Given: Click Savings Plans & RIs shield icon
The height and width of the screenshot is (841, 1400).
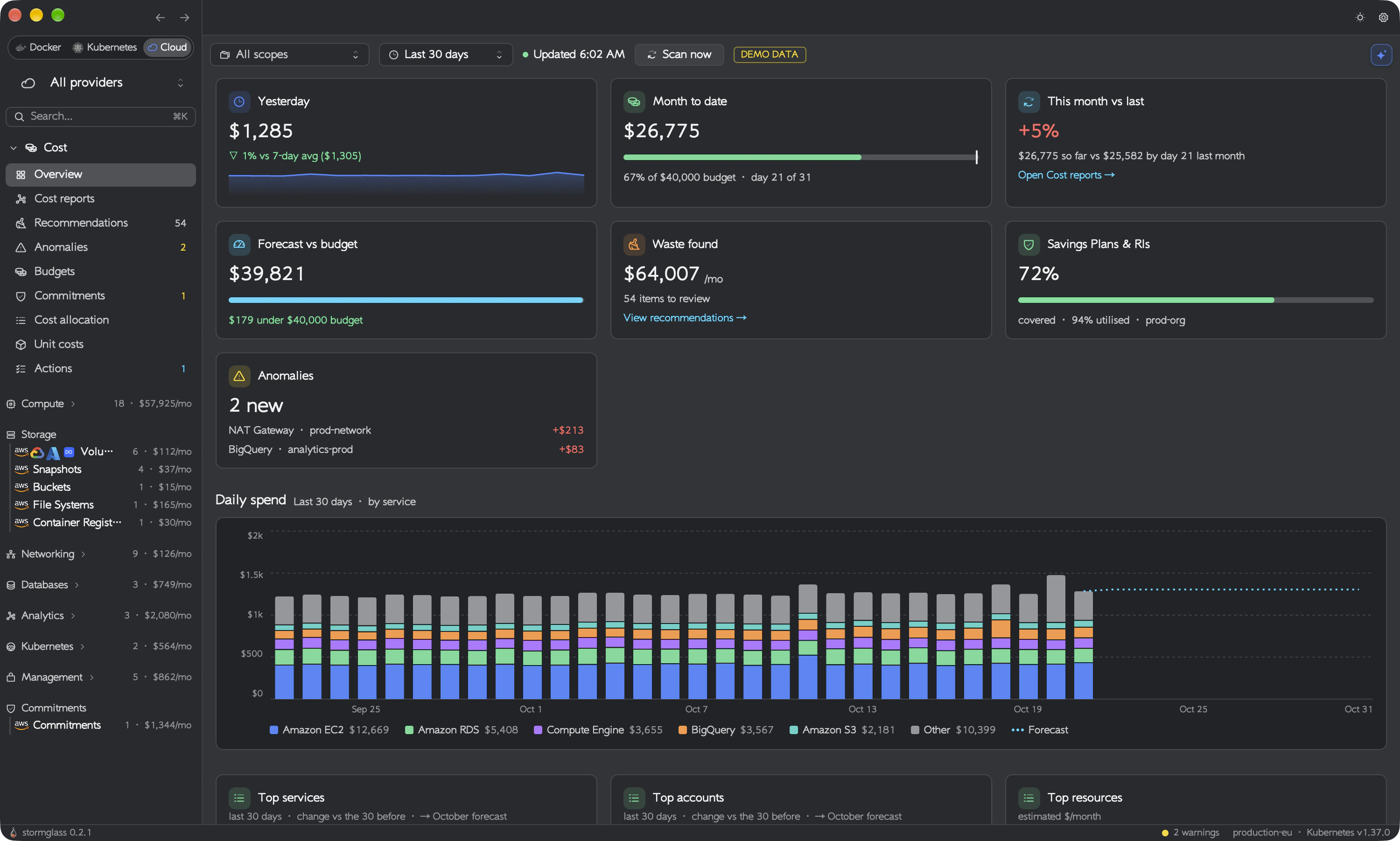Looking at the screenshot, I should click(1029, 244).
